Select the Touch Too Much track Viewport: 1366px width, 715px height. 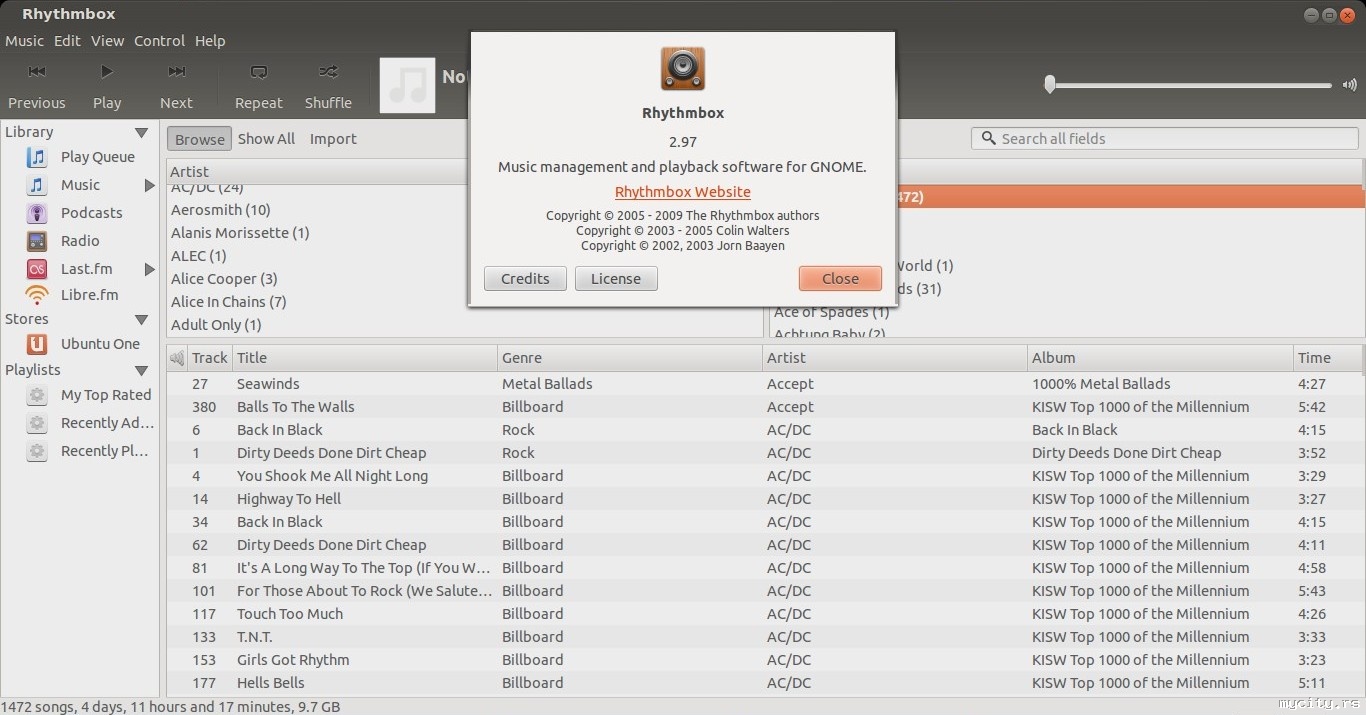click(x=764, y=614)
